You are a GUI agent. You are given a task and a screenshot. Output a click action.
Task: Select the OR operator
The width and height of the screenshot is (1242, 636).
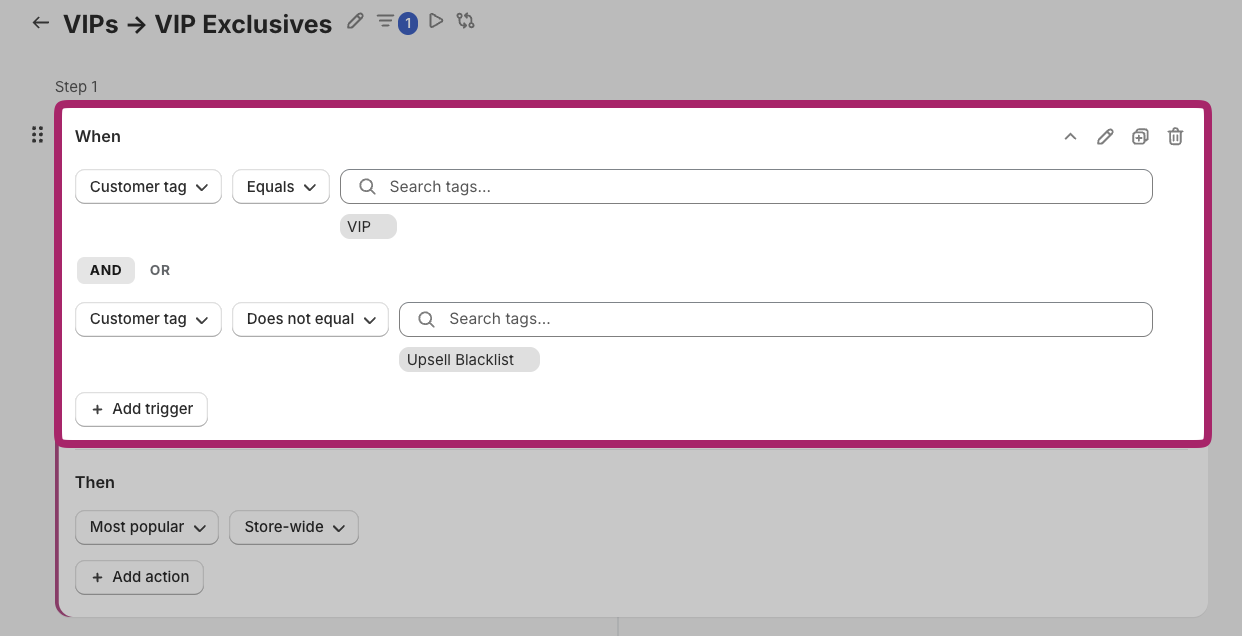tap(160, 270)
